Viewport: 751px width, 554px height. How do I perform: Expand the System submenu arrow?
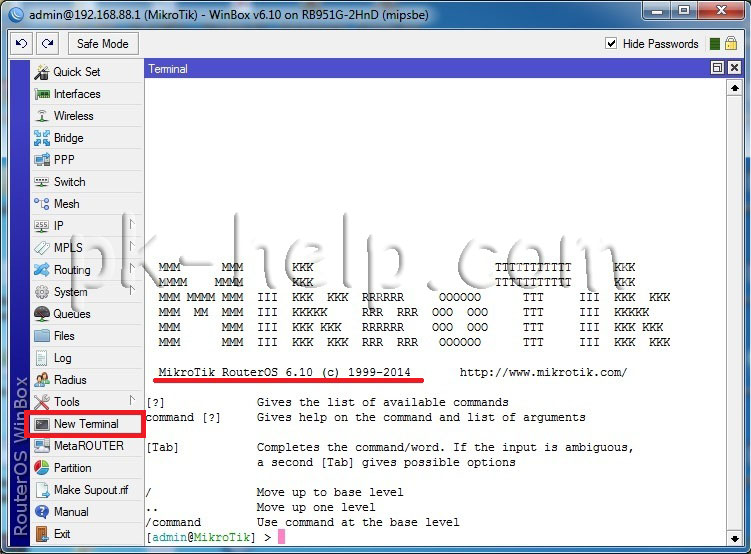131,290
